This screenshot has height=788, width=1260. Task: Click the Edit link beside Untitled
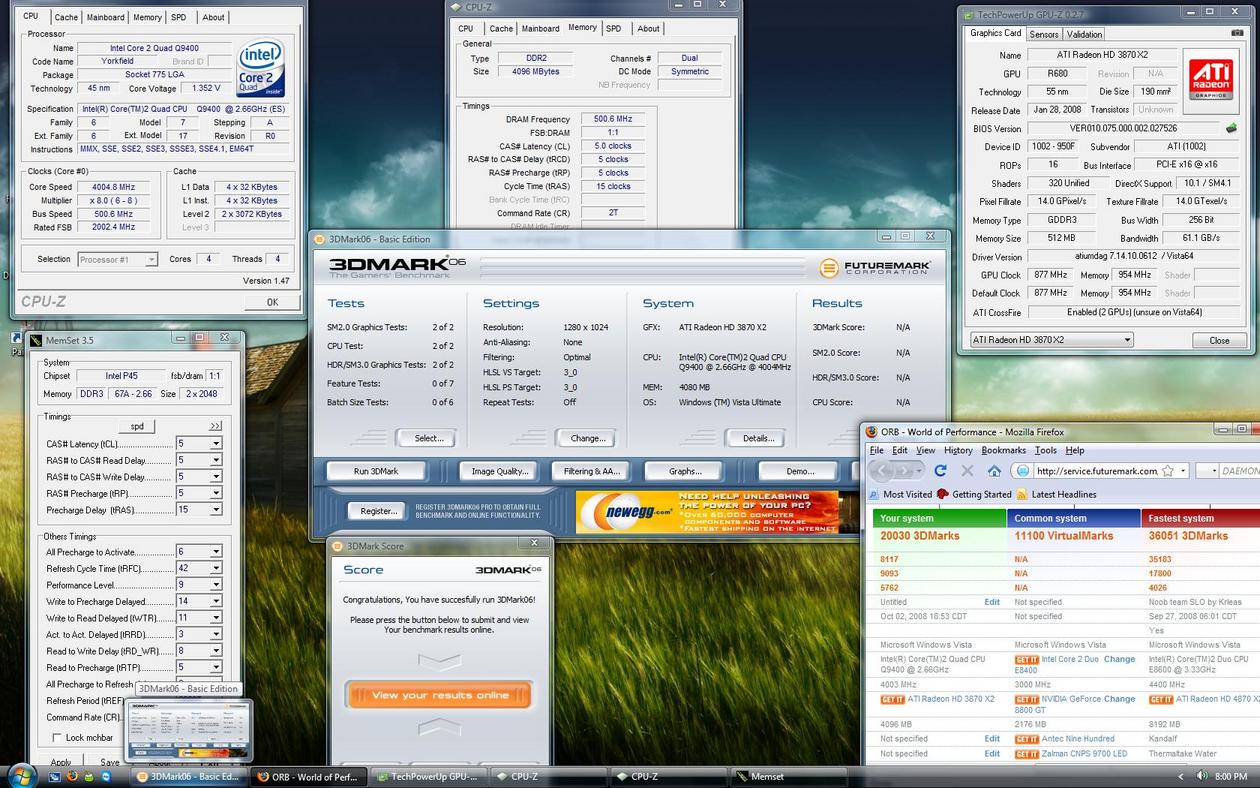click(992, 602)
